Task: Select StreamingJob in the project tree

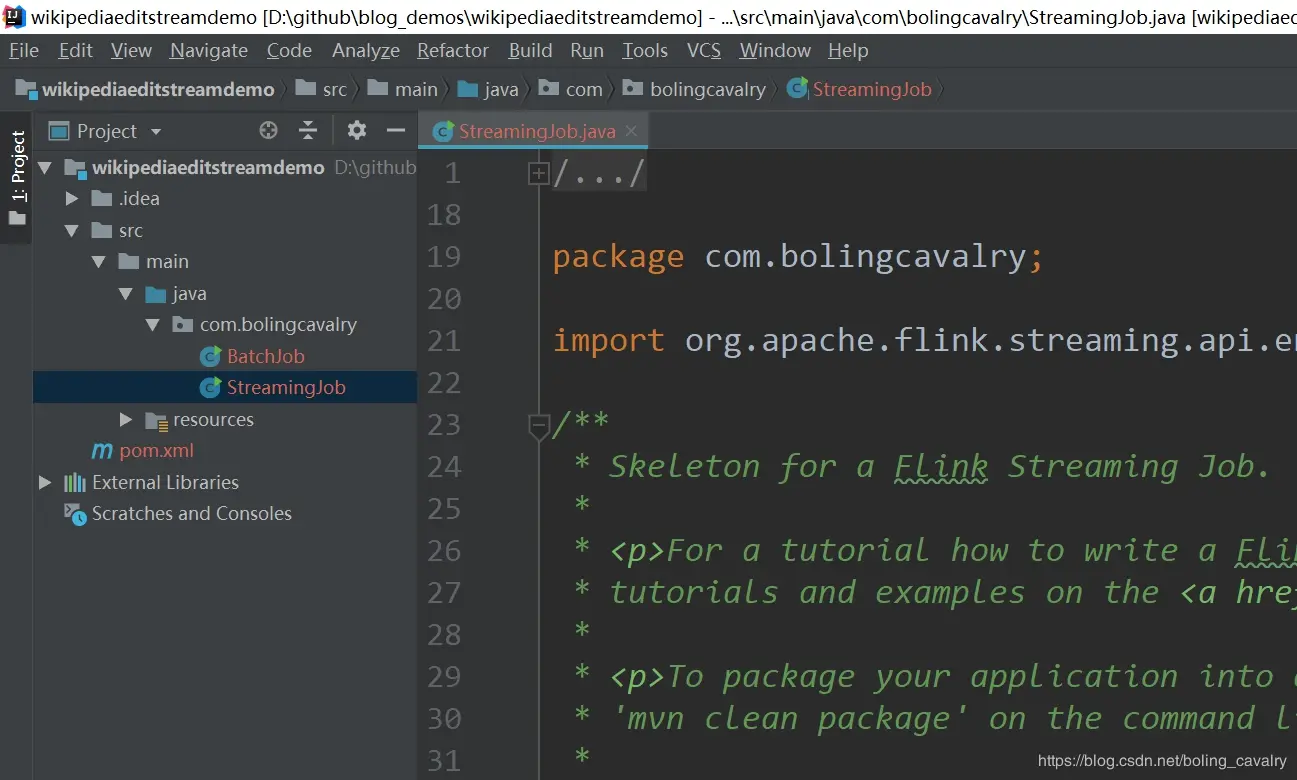Action: click(x=286, y=387)
